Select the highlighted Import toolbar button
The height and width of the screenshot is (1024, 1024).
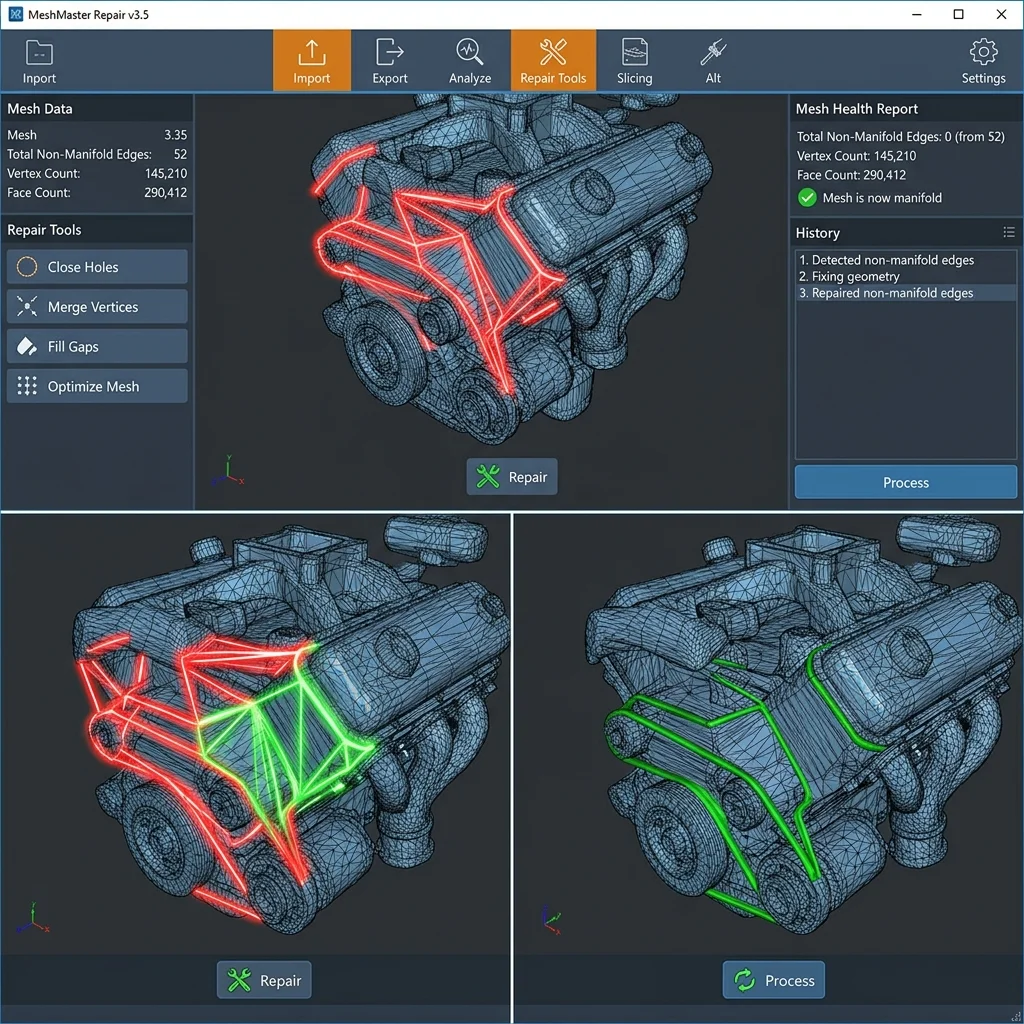[x=312, y=61]
